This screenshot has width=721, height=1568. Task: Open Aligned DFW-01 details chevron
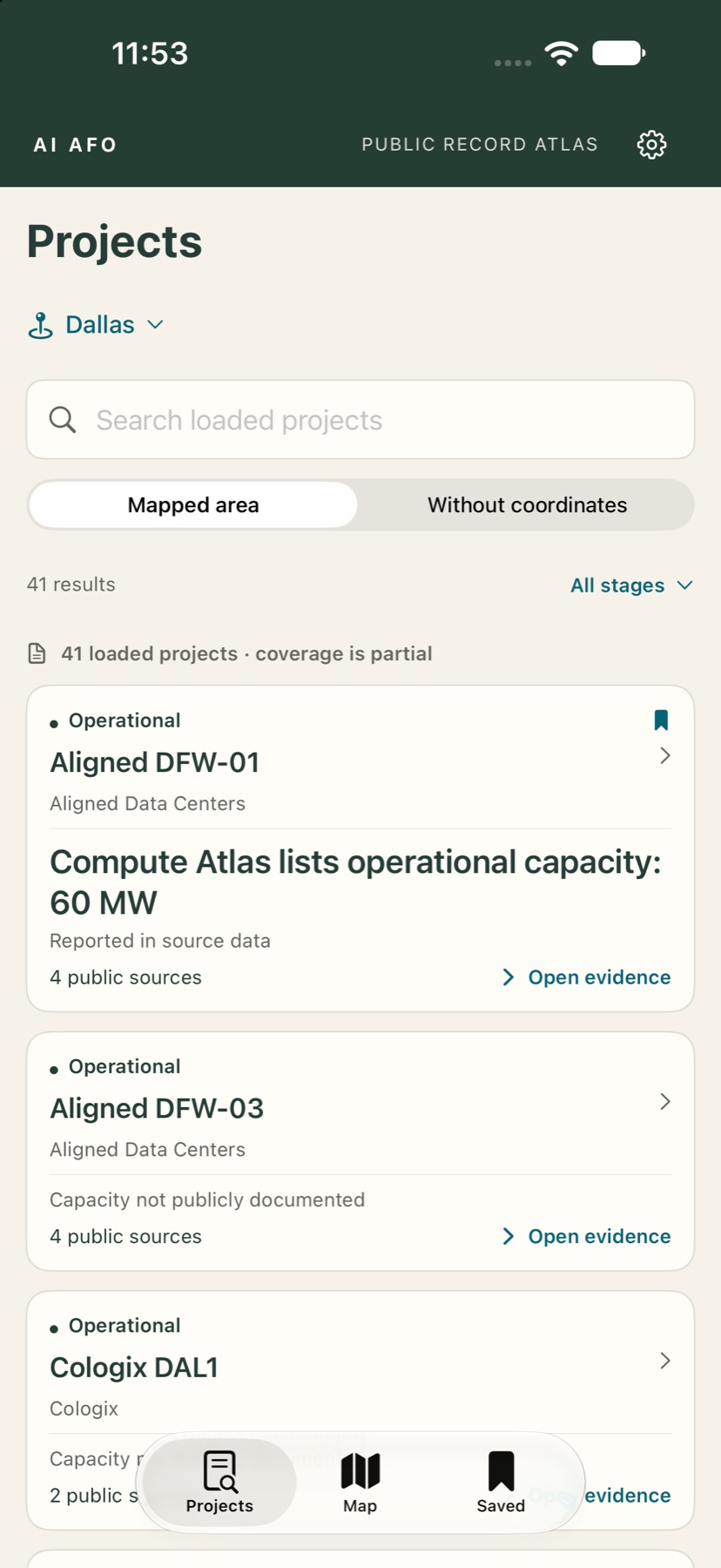pyautogui.click(x=665, y=756)
